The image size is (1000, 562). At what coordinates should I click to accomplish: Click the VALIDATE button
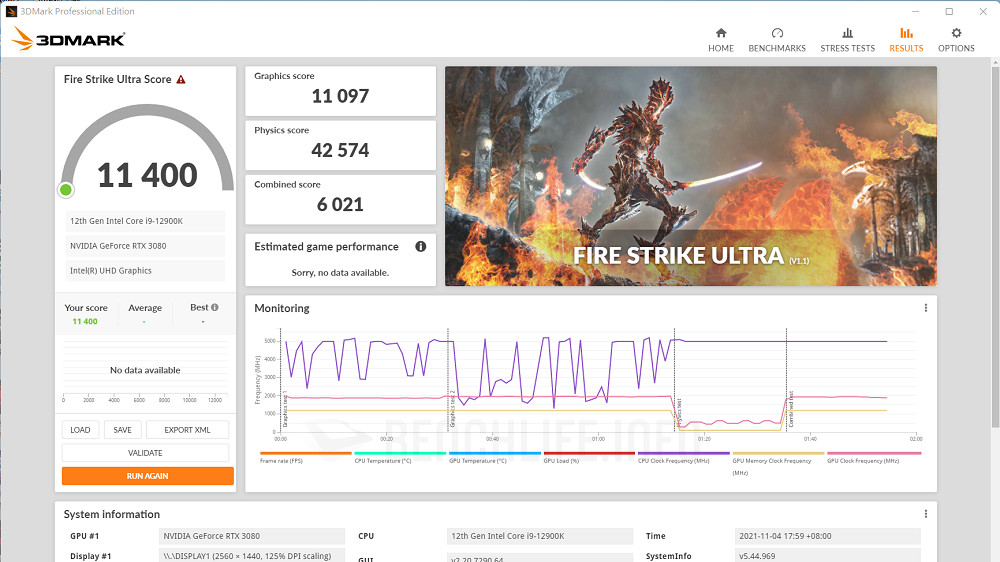click(145, 453)
